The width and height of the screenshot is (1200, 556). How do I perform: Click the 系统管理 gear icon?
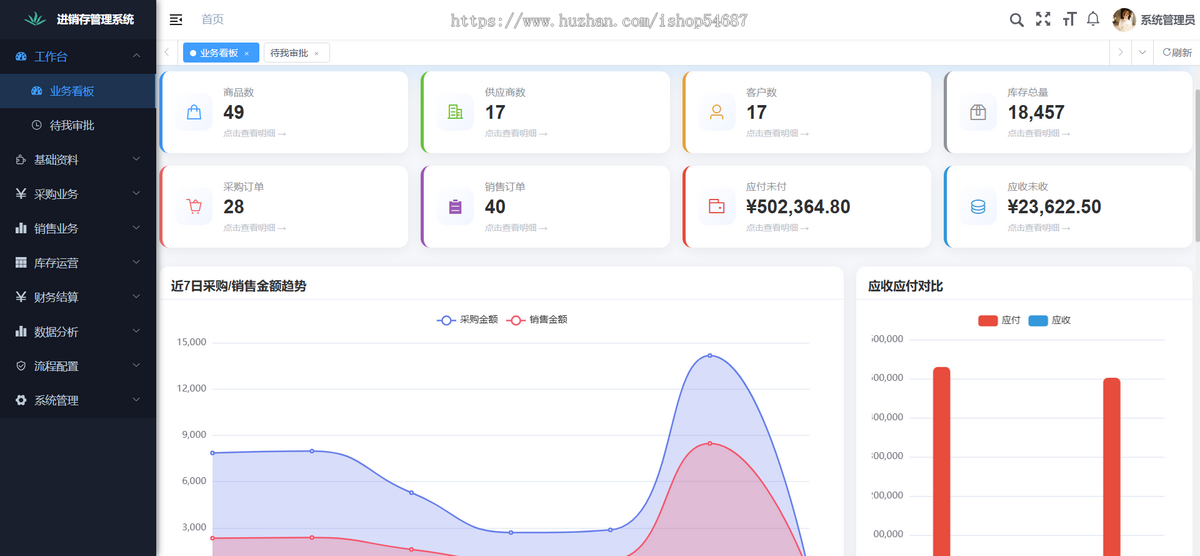coord(21,400)
